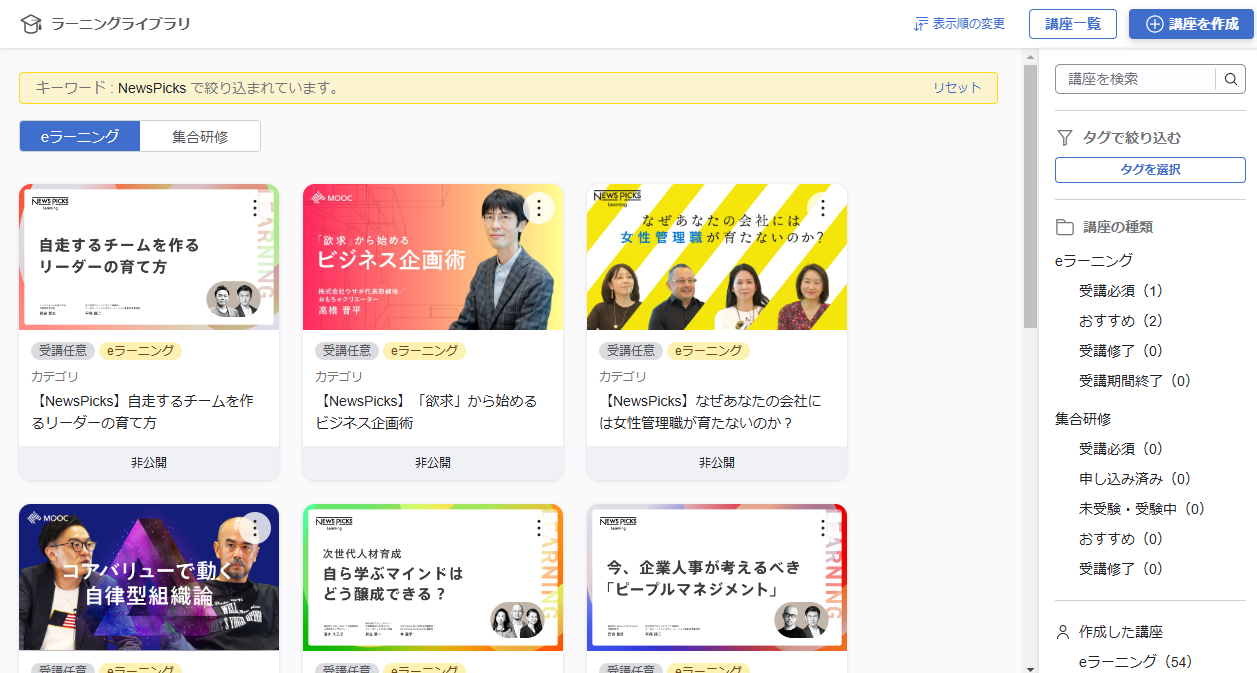Click 受講任意 badge on 自走するチーム card

(64, 351)
